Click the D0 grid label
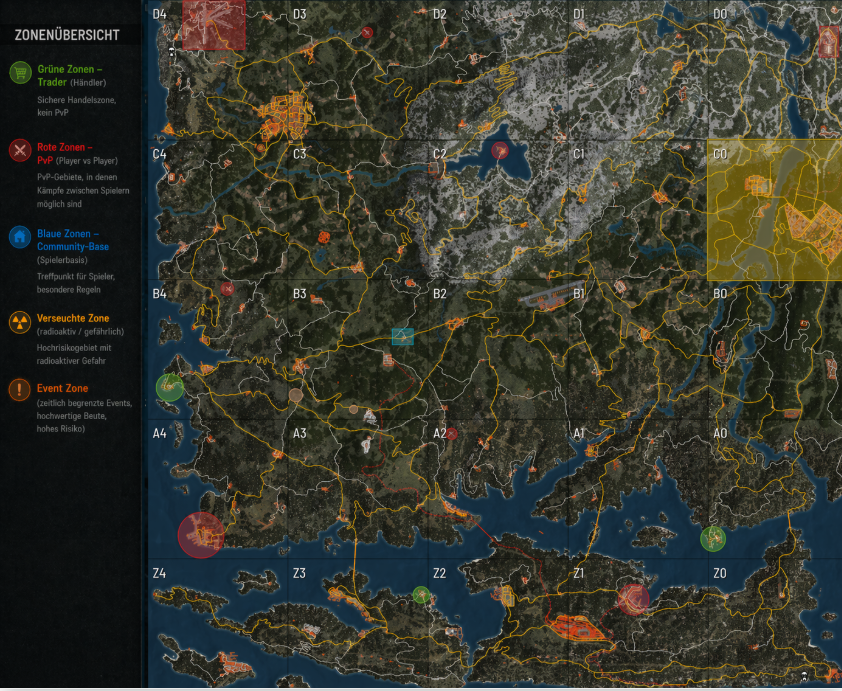Screen dimensions: 842x691 [720, 14]
